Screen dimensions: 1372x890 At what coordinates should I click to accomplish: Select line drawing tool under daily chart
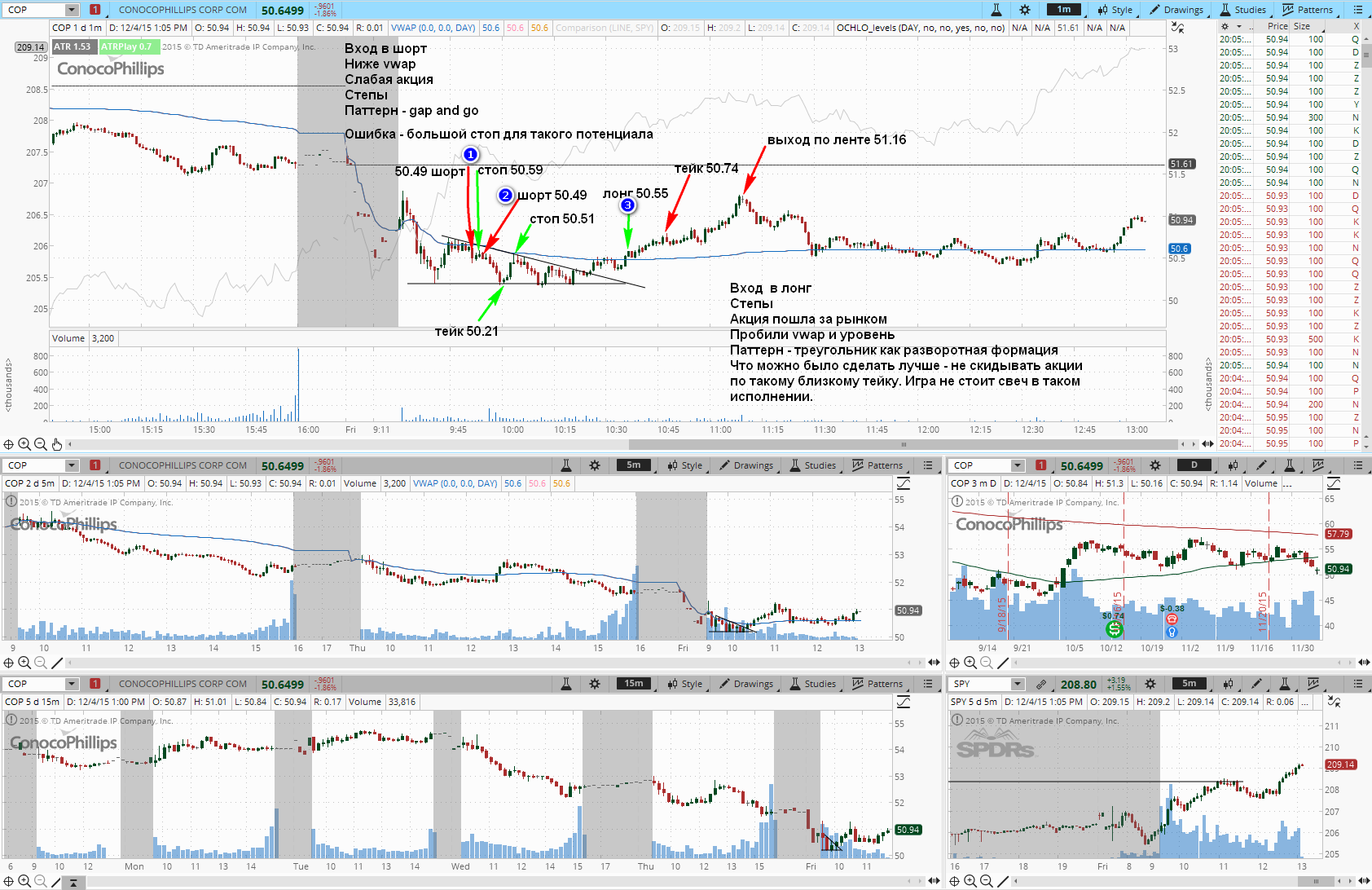1002,663
